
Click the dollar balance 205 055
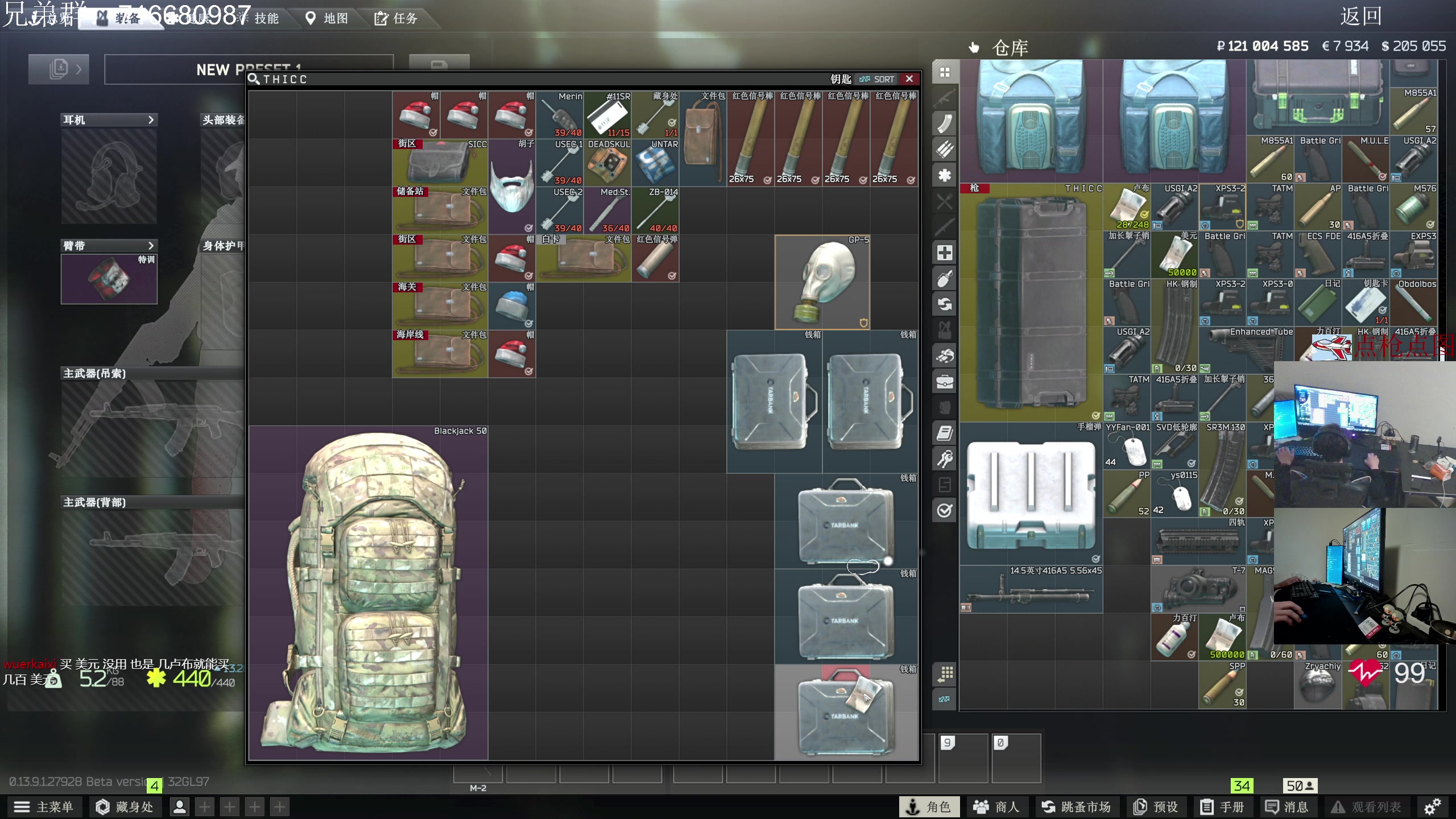click(x=1414, y=46)
